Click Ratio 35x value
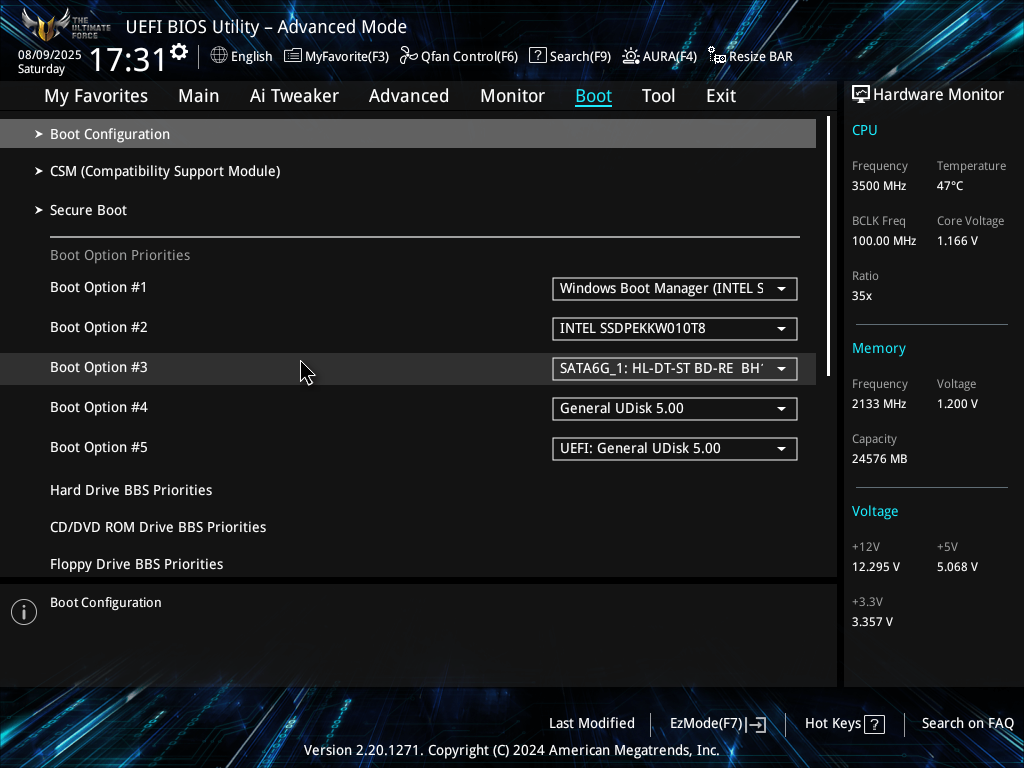1024x768 pixels. 862,296
